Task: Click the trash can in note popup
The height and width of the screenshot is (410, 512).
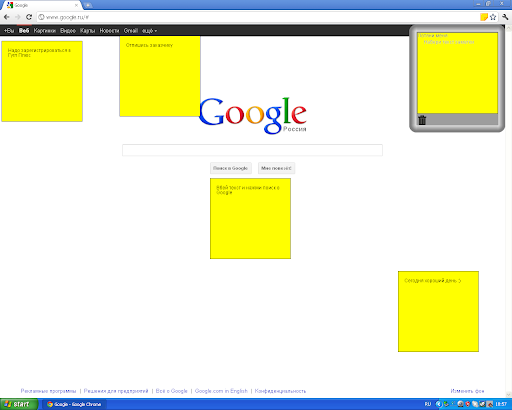Action: [x=422, y=120]
